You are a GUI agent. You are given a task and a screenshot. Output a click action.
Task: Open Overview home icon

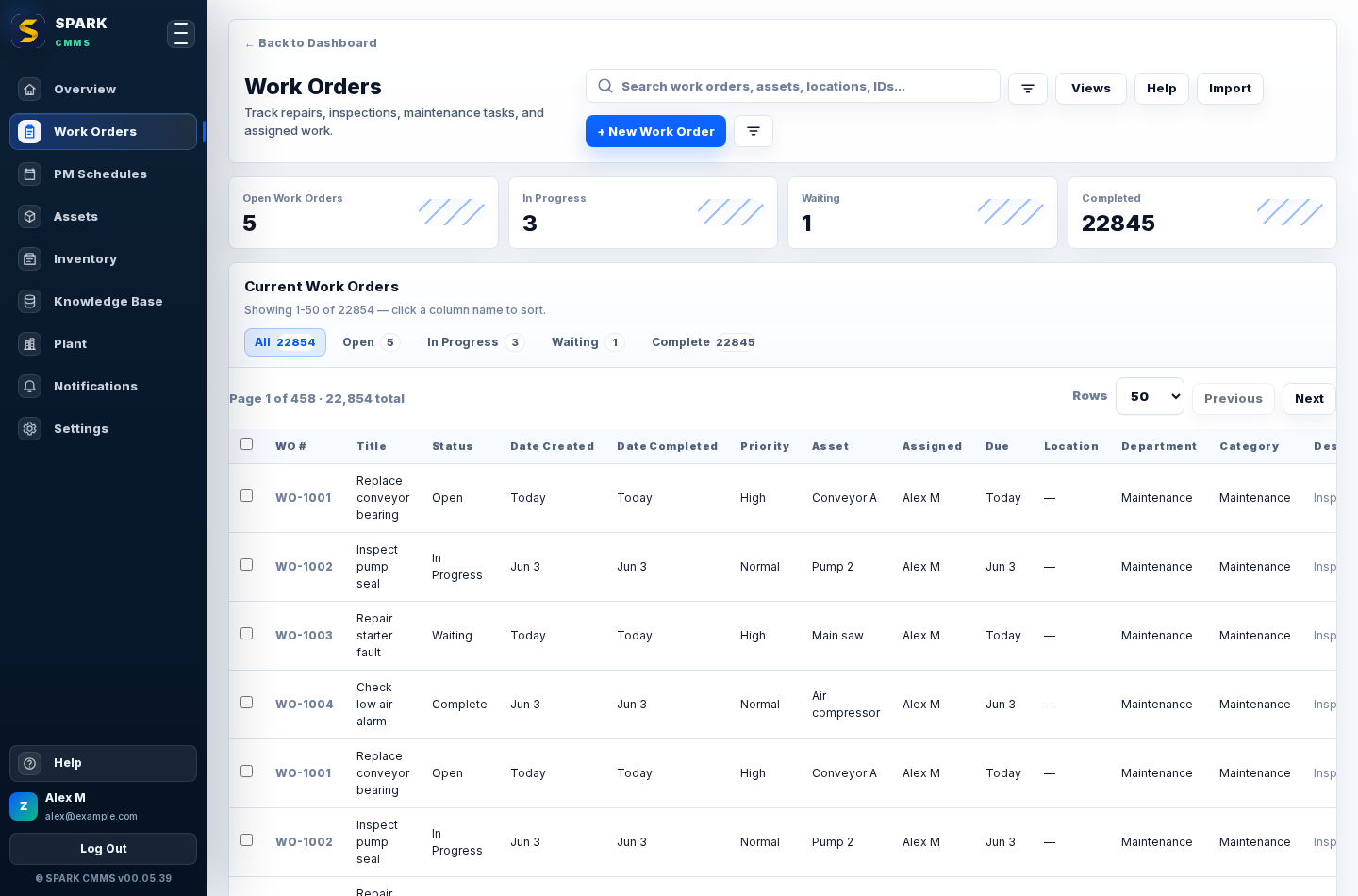30,90
